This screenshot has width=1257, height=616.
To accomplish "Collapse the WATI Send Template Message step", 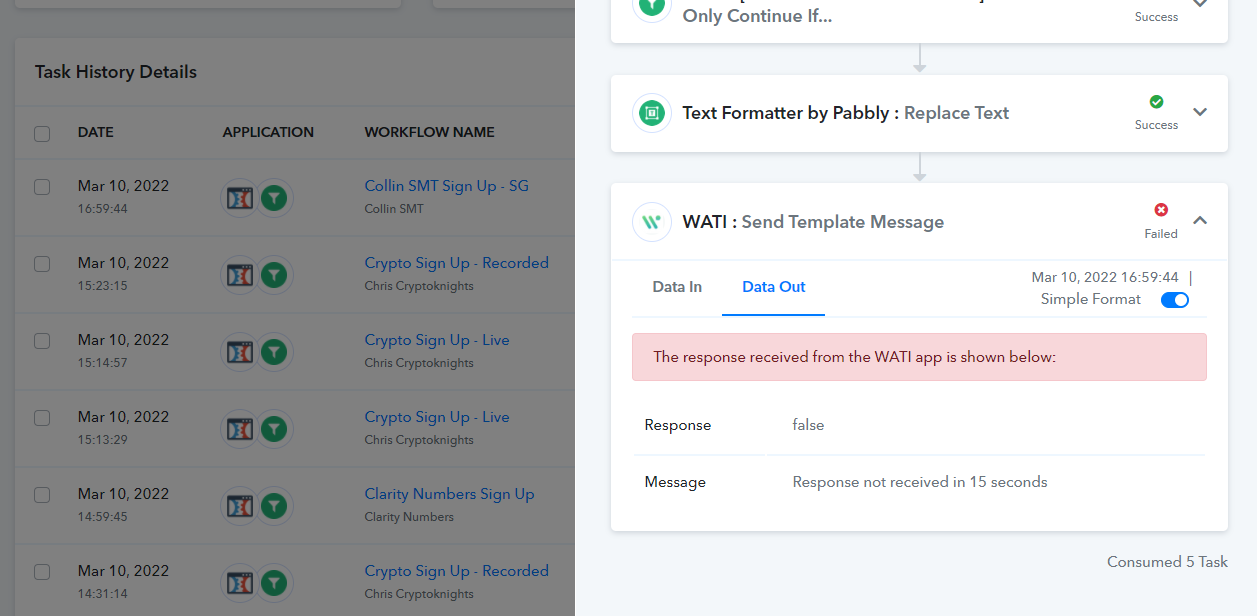I will tap(1201, 221).
